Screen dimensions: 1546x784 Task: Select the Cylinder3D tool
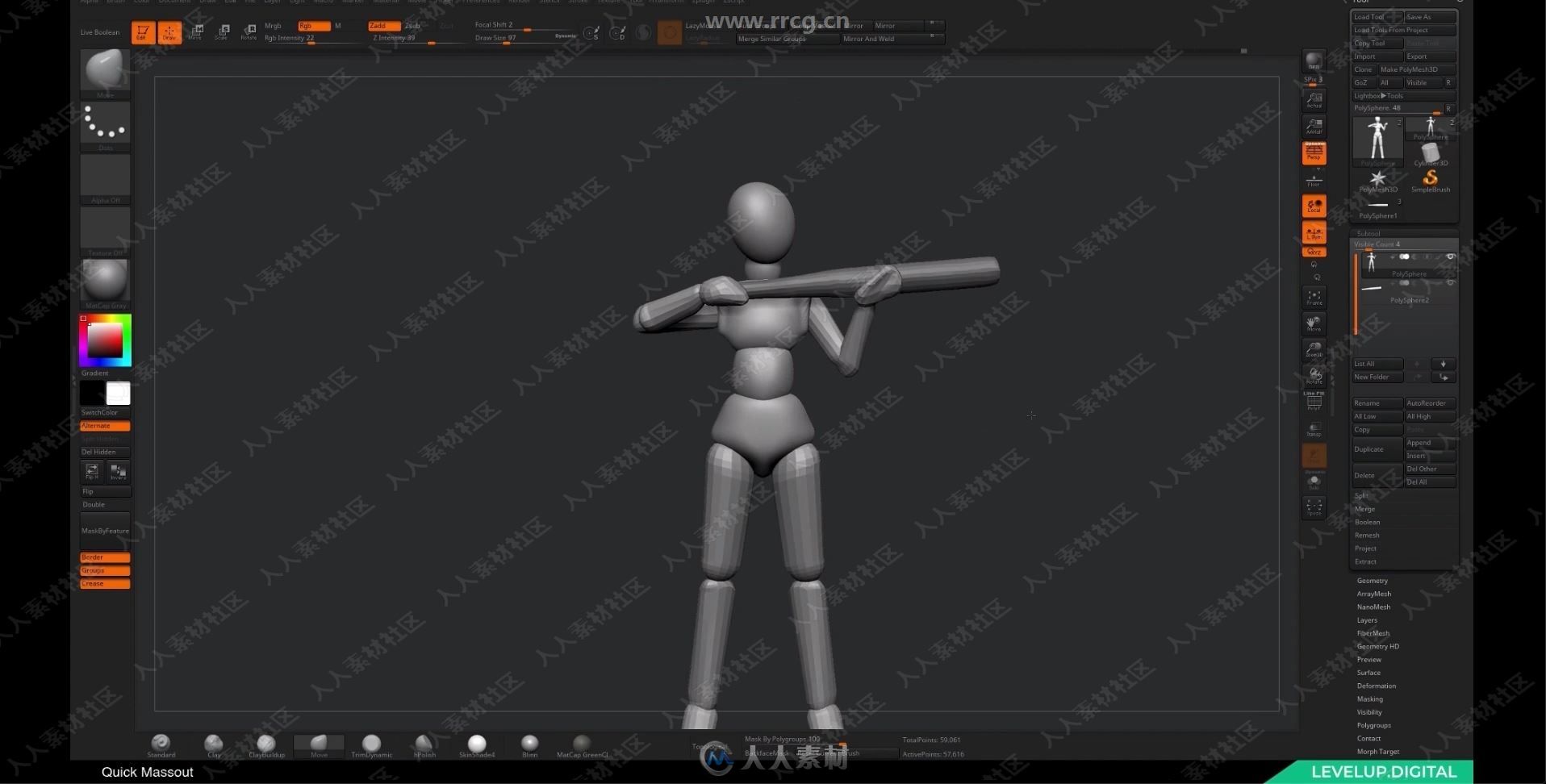1431,153
